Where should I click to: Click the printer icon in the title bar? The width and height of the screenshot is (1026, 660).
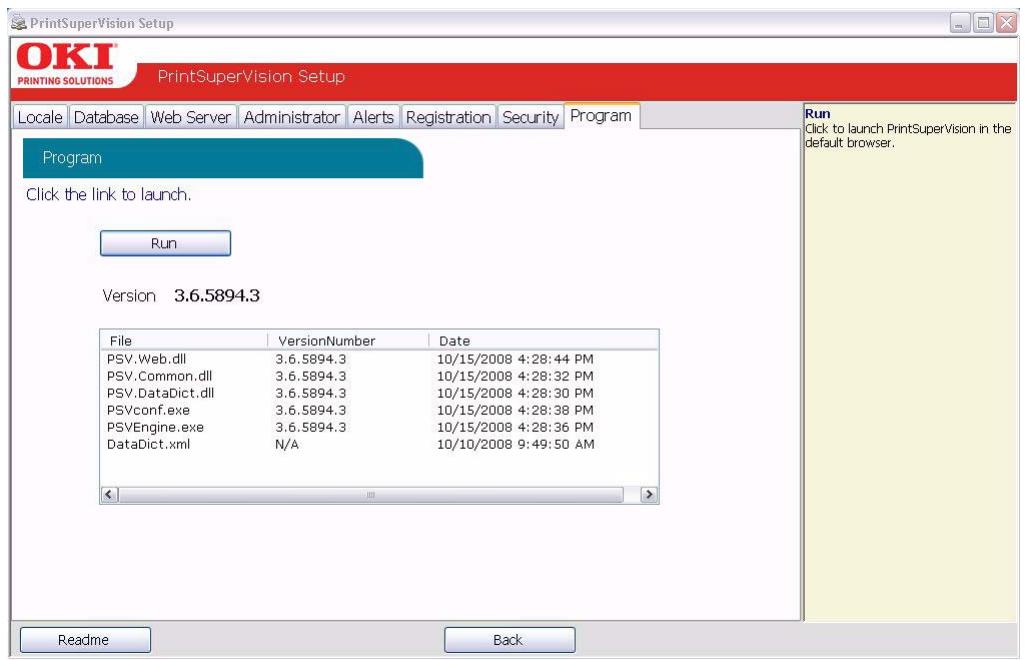[x=19, y=23]
